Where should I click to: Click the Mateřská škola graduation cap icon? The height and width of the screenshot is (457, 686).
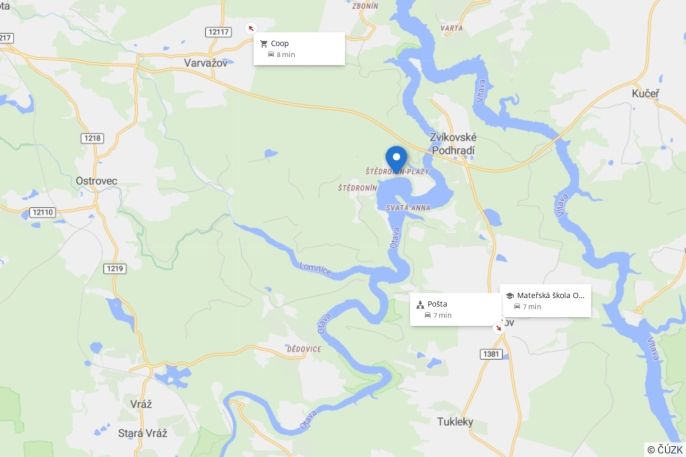pyautogui.click(x=510, y=296)
